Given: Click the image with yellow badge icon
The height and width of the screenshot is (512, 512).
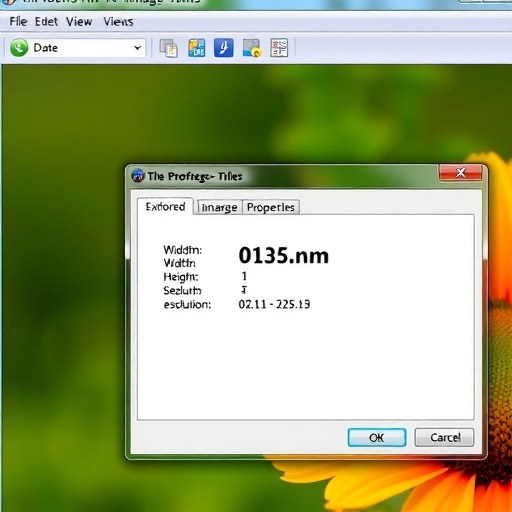Looking at the screenshot, I should coord(252,48).
